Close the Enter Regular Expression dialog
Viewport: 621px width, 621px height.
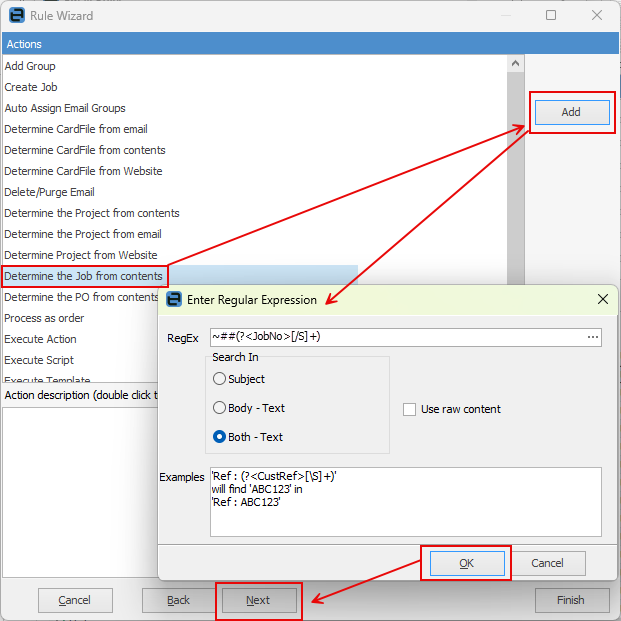[602, 299]
